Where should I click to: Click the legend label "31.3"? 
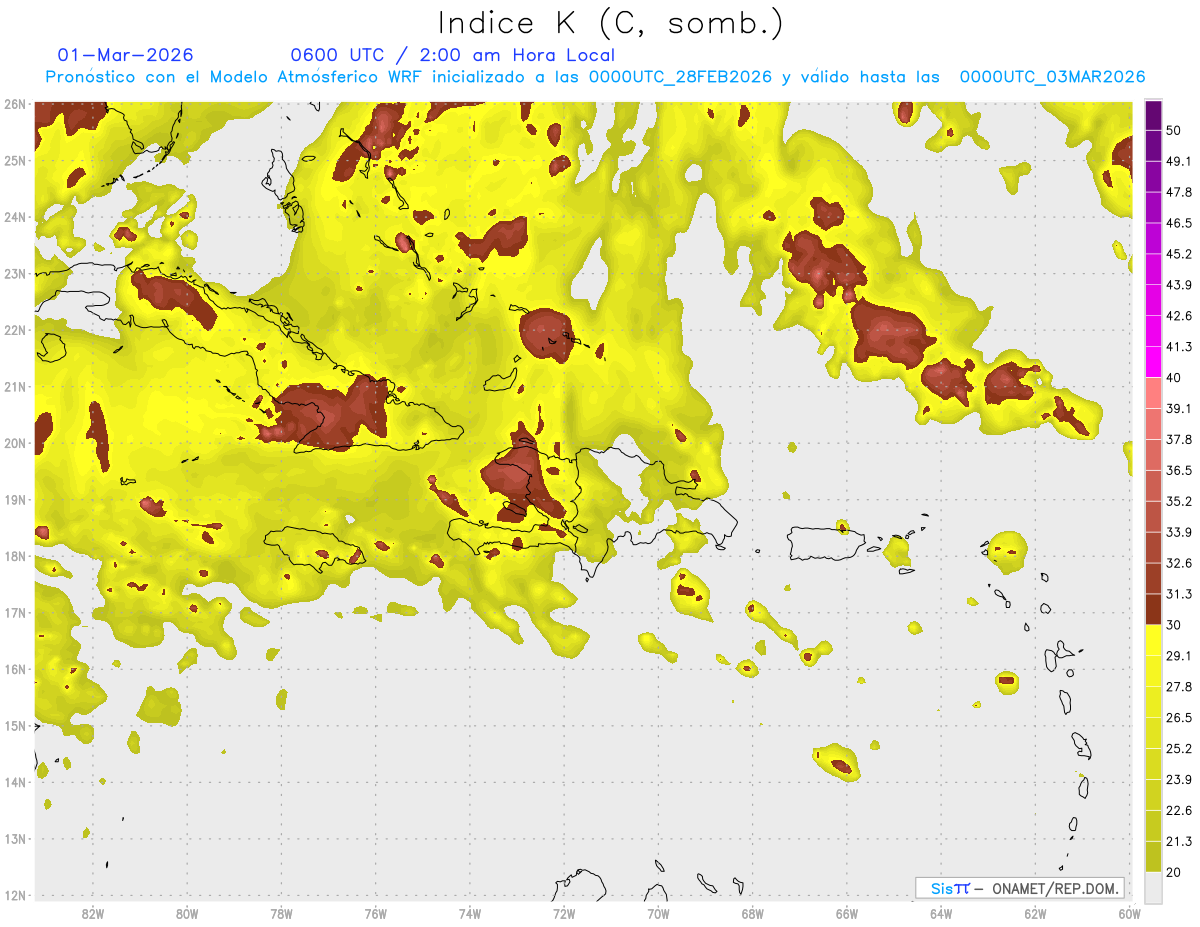click(1179, 595)
